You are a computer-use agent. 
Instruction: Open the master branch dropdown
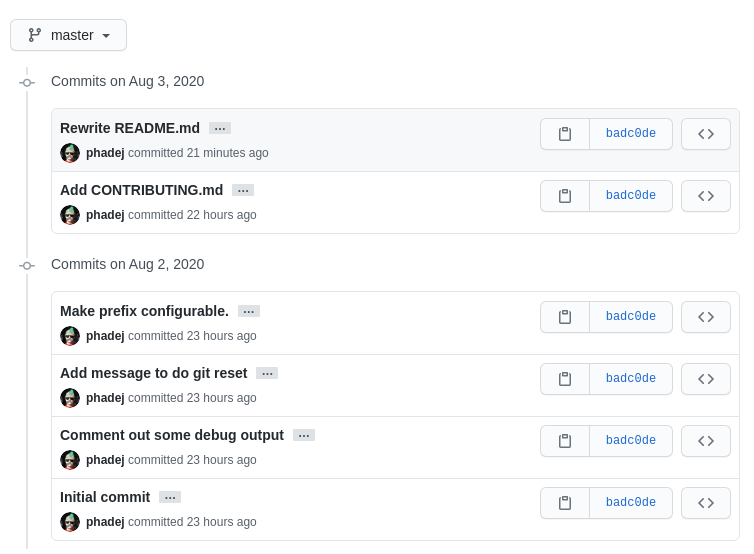click(68, 35)
